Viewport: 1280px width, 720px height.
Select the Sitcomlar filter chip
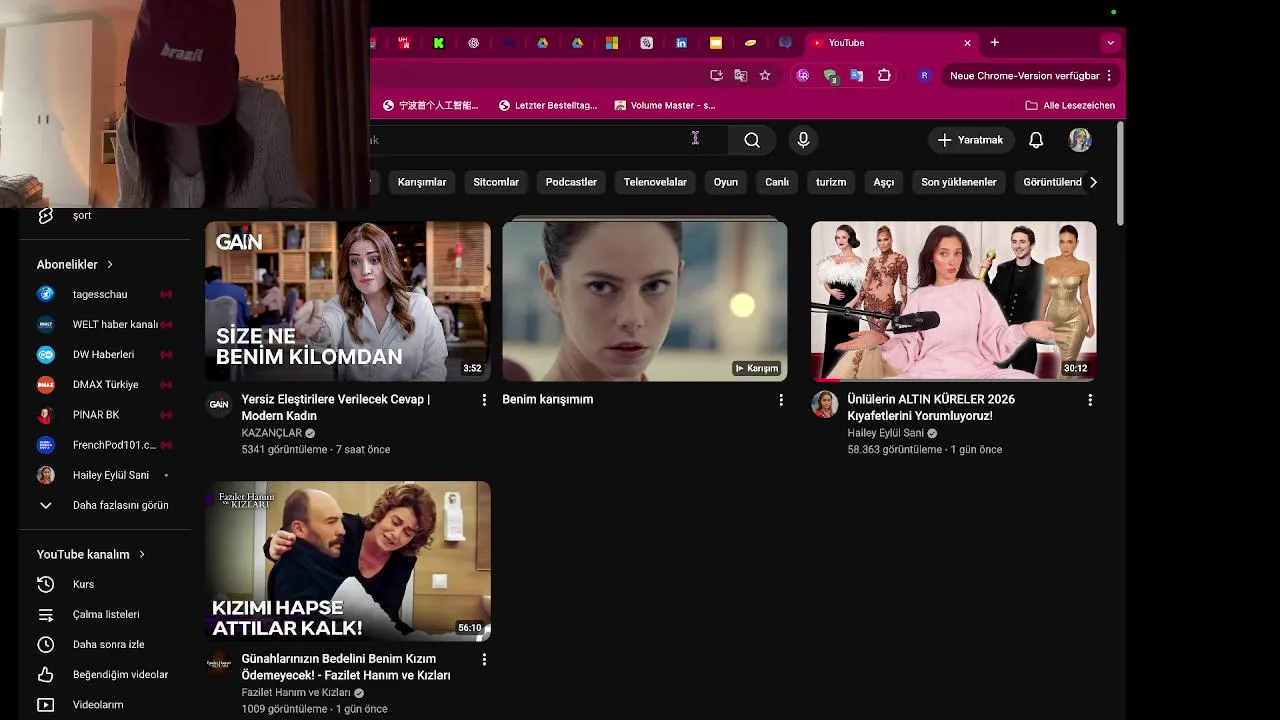496,182
